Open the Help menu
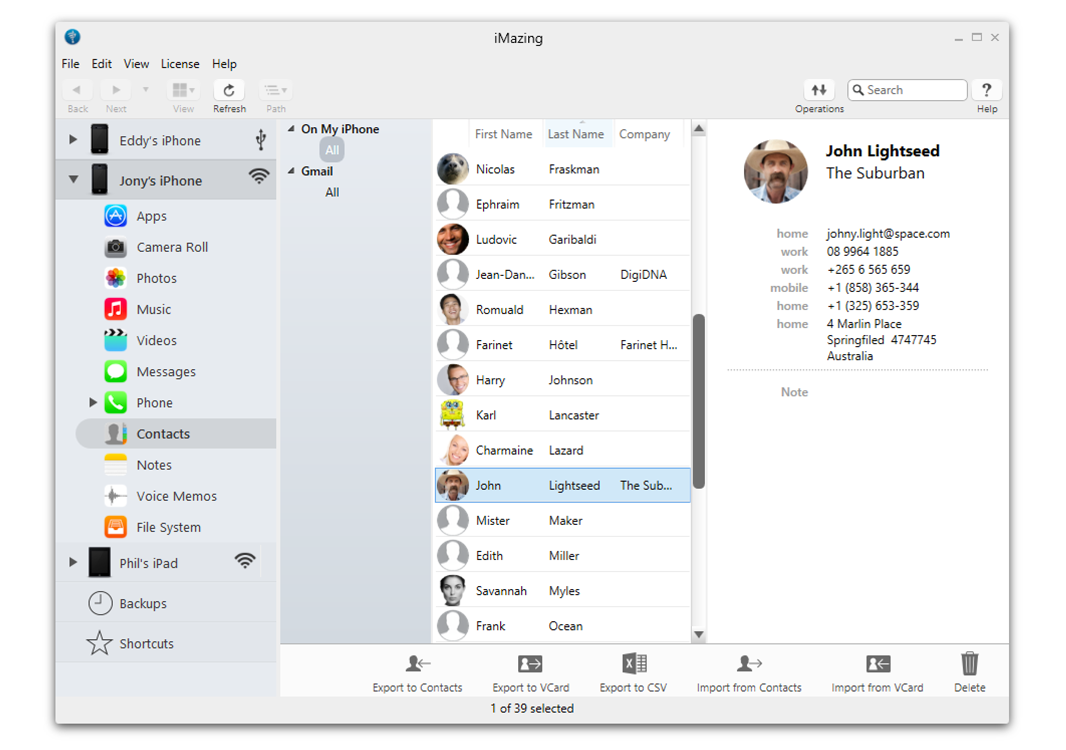The width and height of the screenshot is (1066, 750). point(224,64)
